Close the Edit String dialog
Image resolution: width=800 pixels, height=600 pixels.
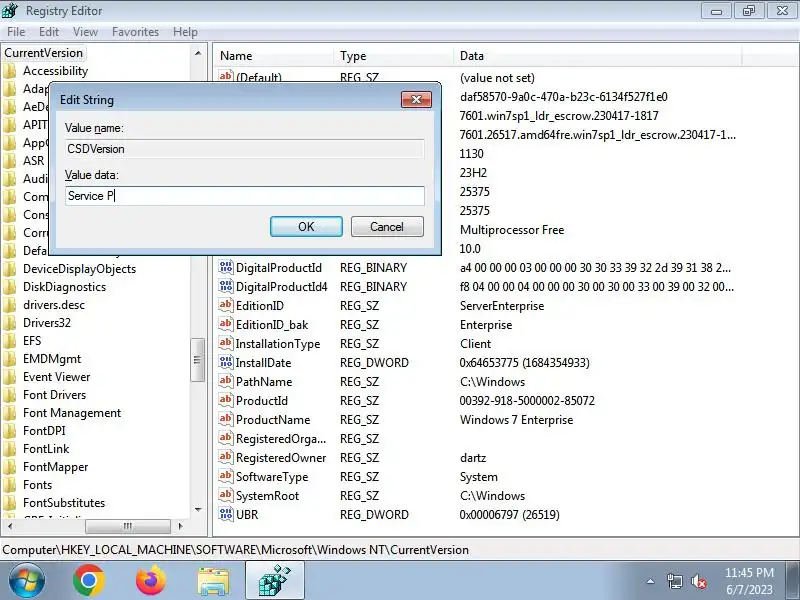[416, 99]
